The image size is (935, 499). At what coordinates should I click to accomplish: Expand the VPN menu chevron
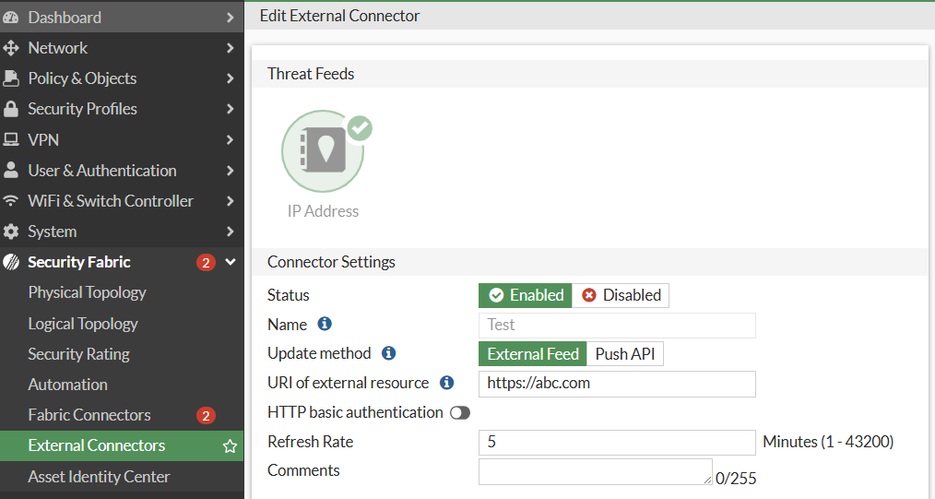pyautogui.click(x=230, y=140)
